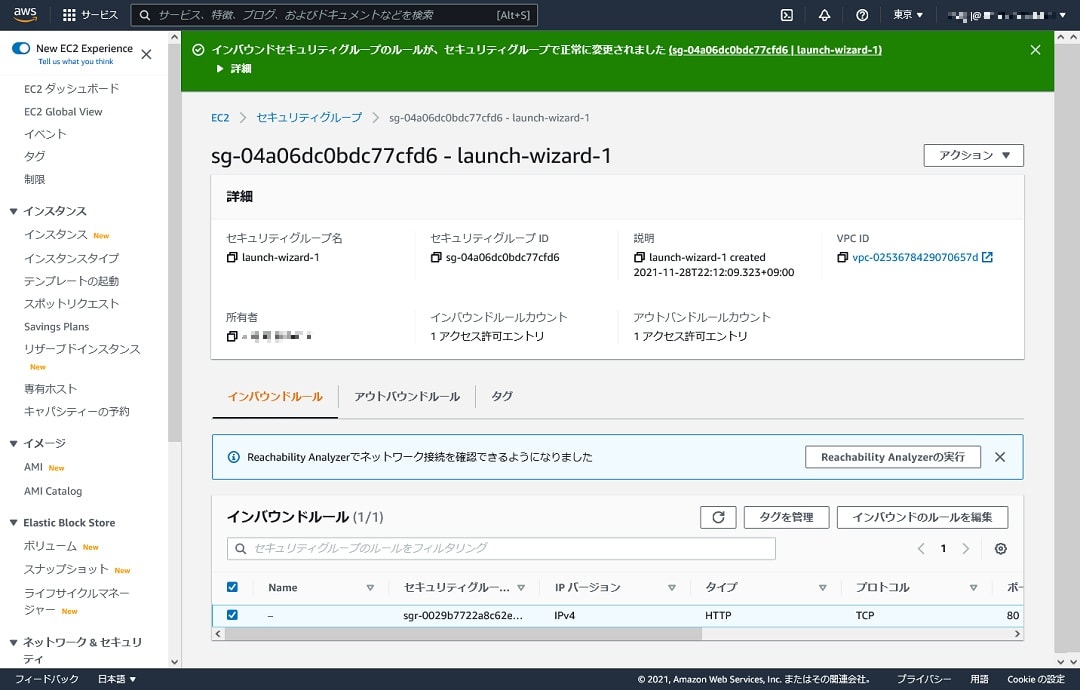This screenshot has width=1080, height=690.
Task: Open the 東京 region selector
Action: point(908,14)
